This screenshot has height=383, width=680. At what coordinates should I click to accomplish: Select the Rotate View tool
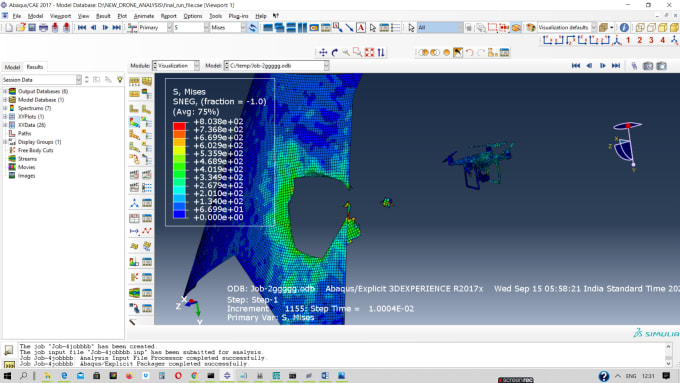[x=334, y=52]
